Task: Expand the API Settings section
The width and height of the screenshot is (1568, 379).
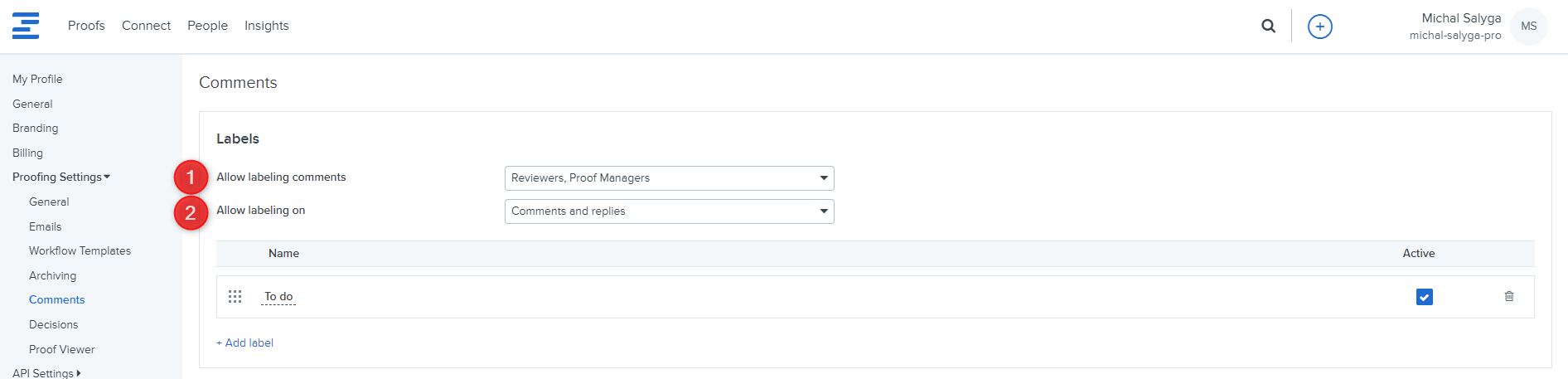Action: (46, 373)
